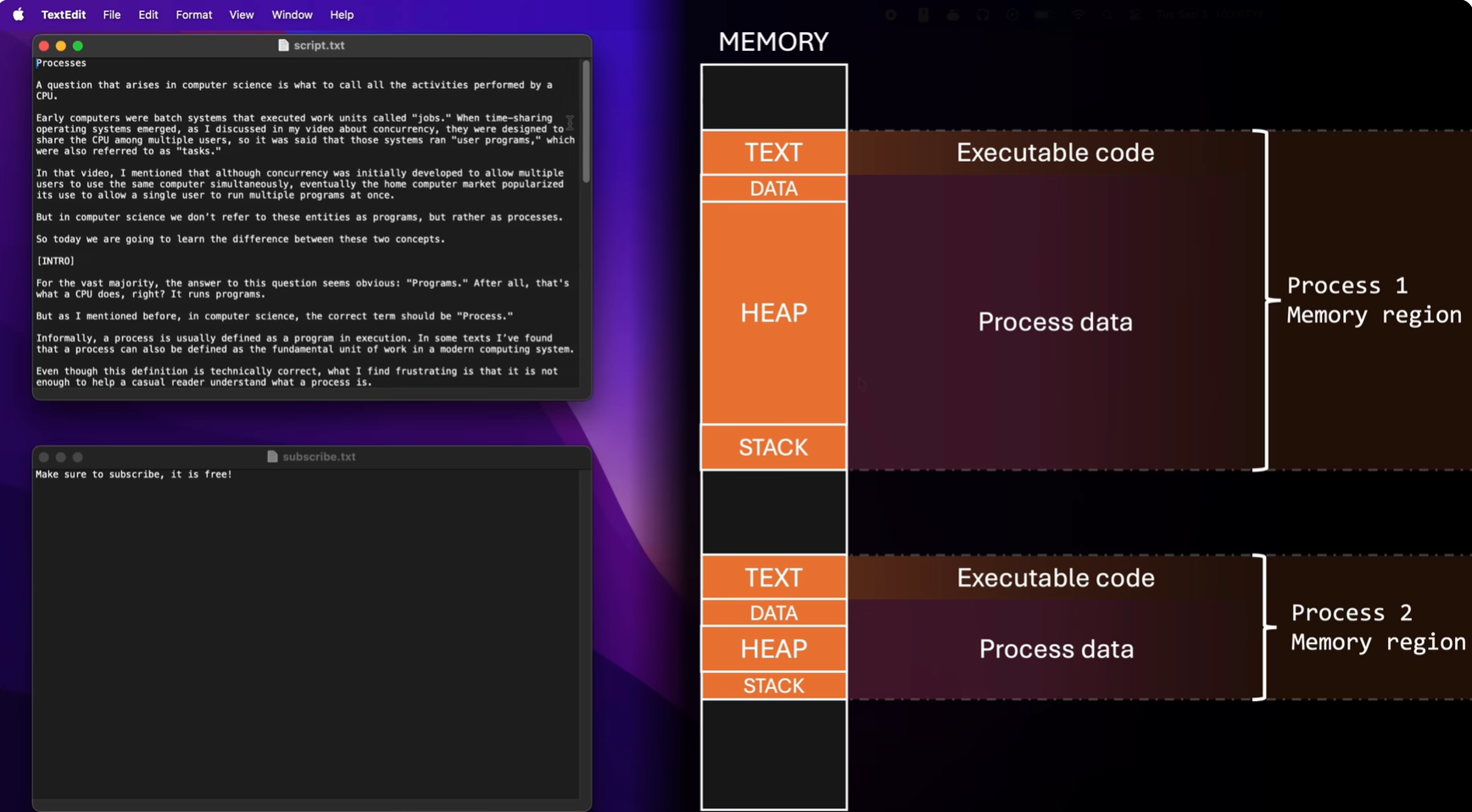Viewport: 1472px width, 812px height.
Task: Select Process 2 STACK segment block
Action: click(773, 685)
